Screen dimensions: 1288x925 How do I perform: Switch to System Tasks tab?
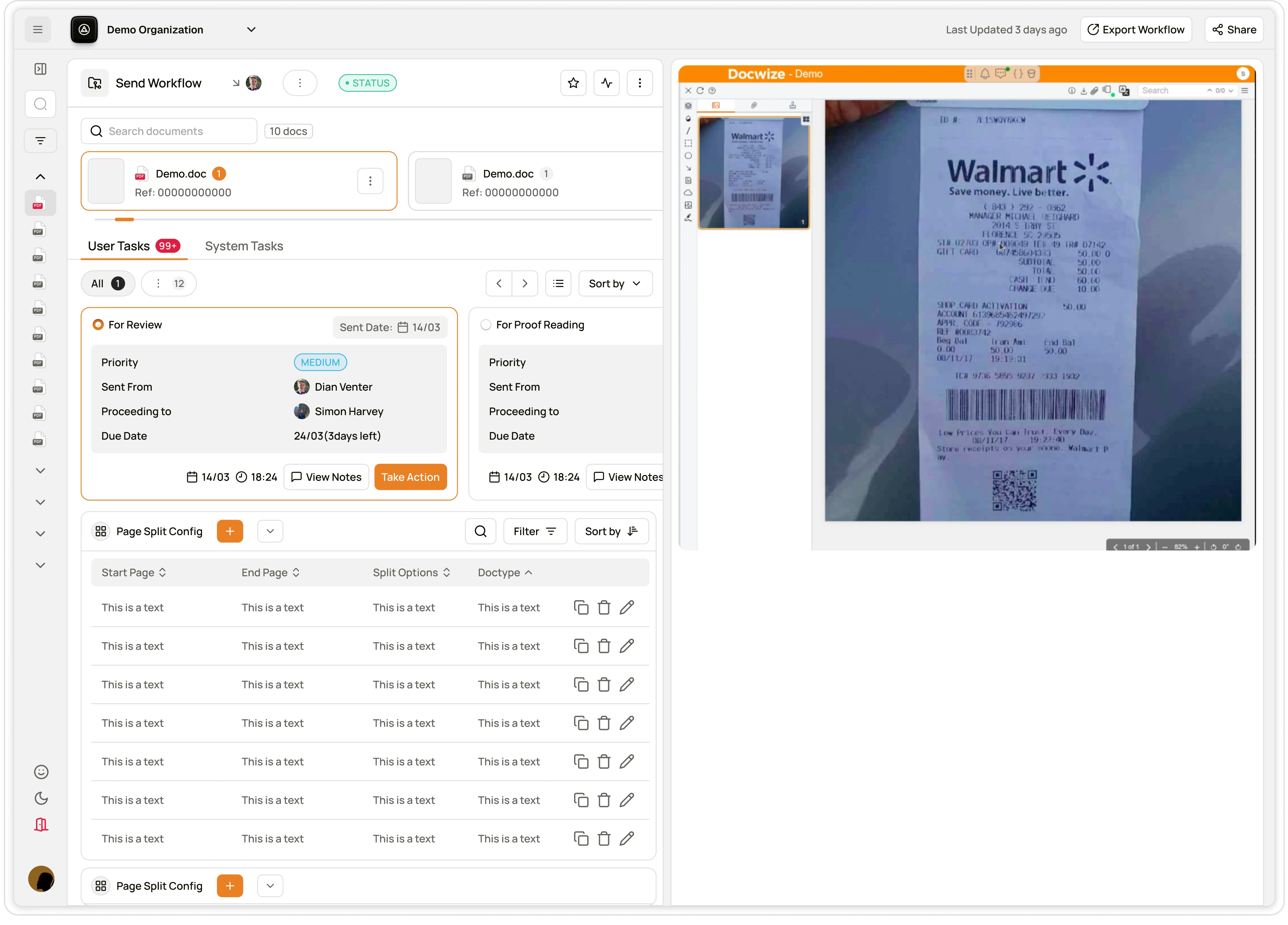click(244, 246)
